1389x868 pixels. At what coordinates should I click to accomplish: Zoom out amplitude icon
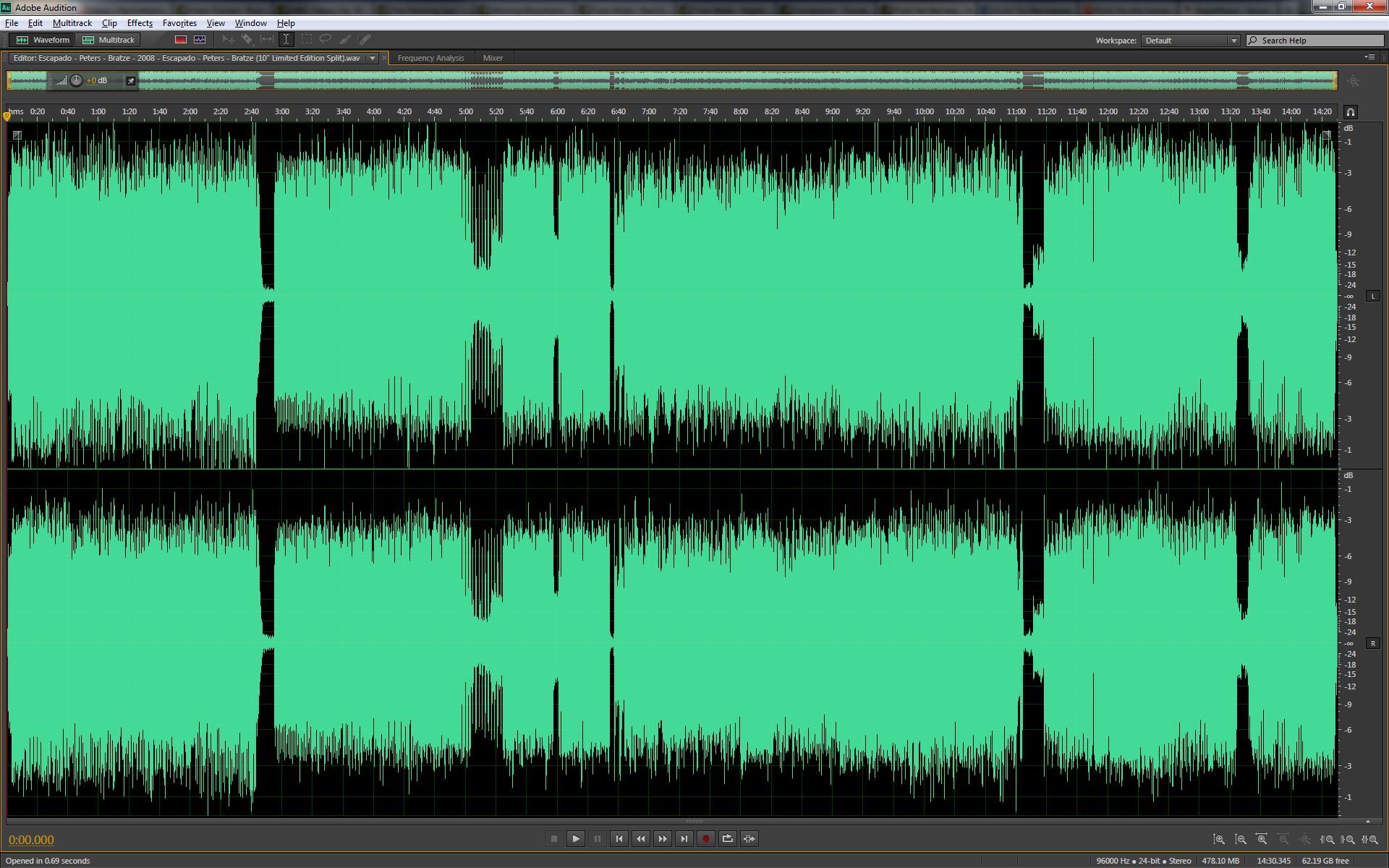[x=1241, y=840]
